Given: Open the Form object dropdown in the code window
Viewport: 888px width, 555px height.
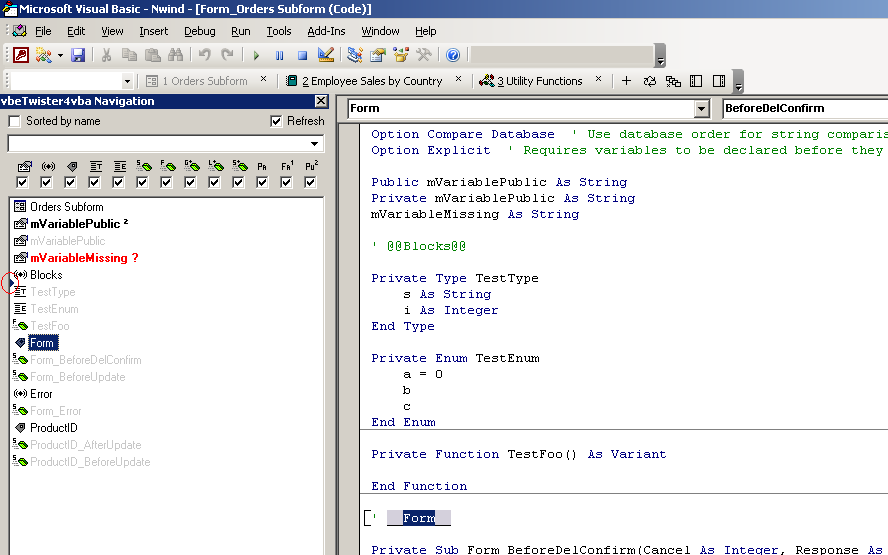Looking at the screenshot, I should [x=702, y=109].
